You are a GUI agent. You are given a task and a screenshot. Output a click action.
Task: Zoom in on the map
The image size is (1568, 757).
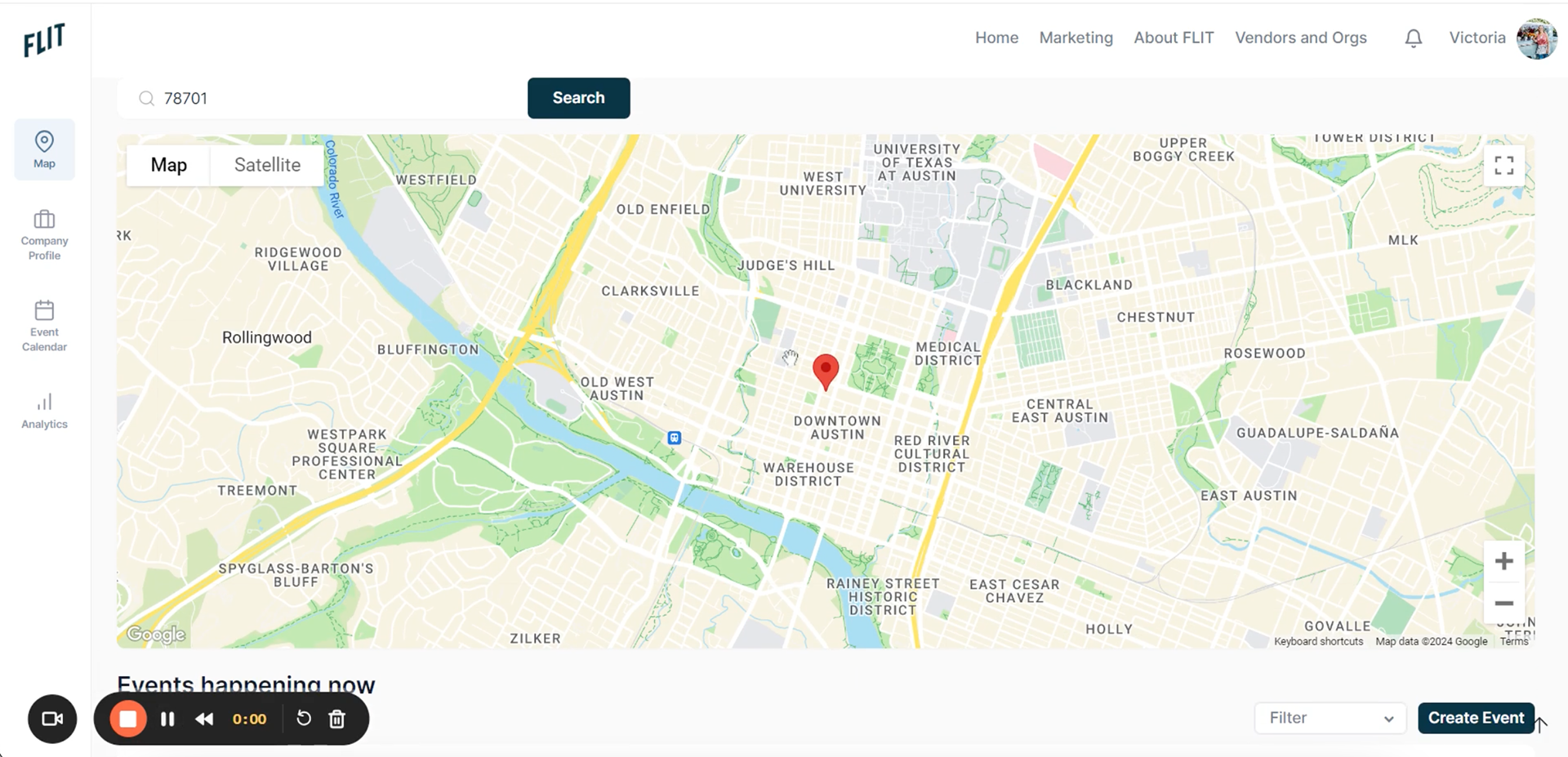1504,561
